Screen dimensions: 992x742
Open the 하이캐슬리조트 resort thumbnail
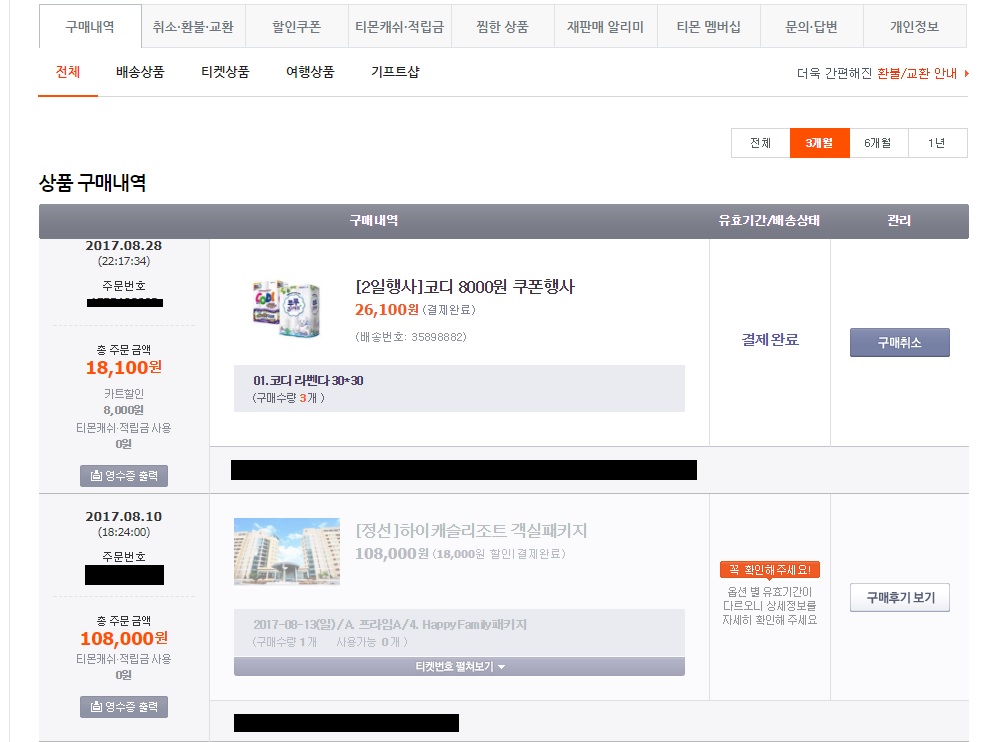click(x=286, y=552)
